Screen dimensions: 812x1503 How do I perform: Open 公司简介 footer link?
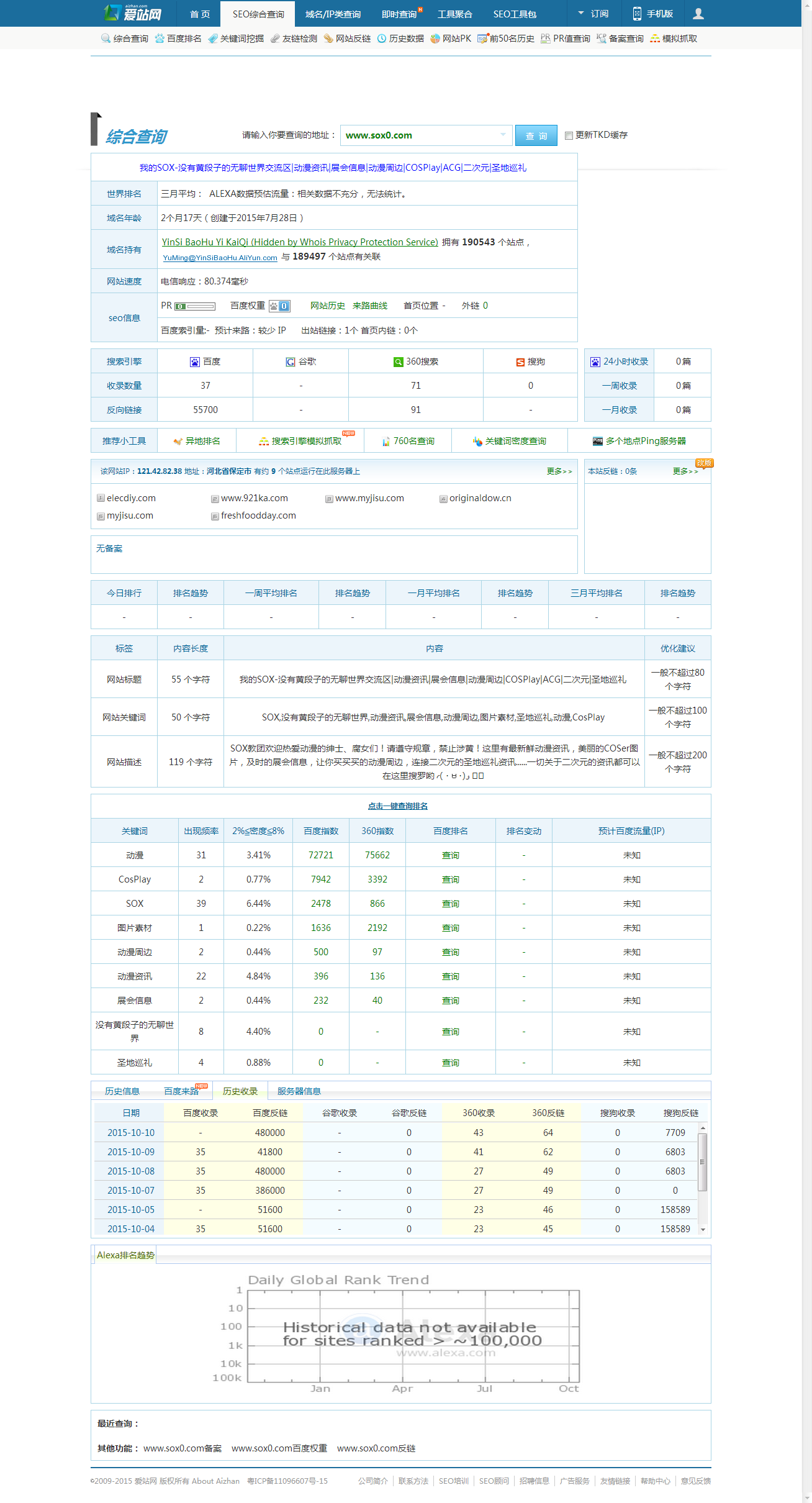pos(373,1481)
